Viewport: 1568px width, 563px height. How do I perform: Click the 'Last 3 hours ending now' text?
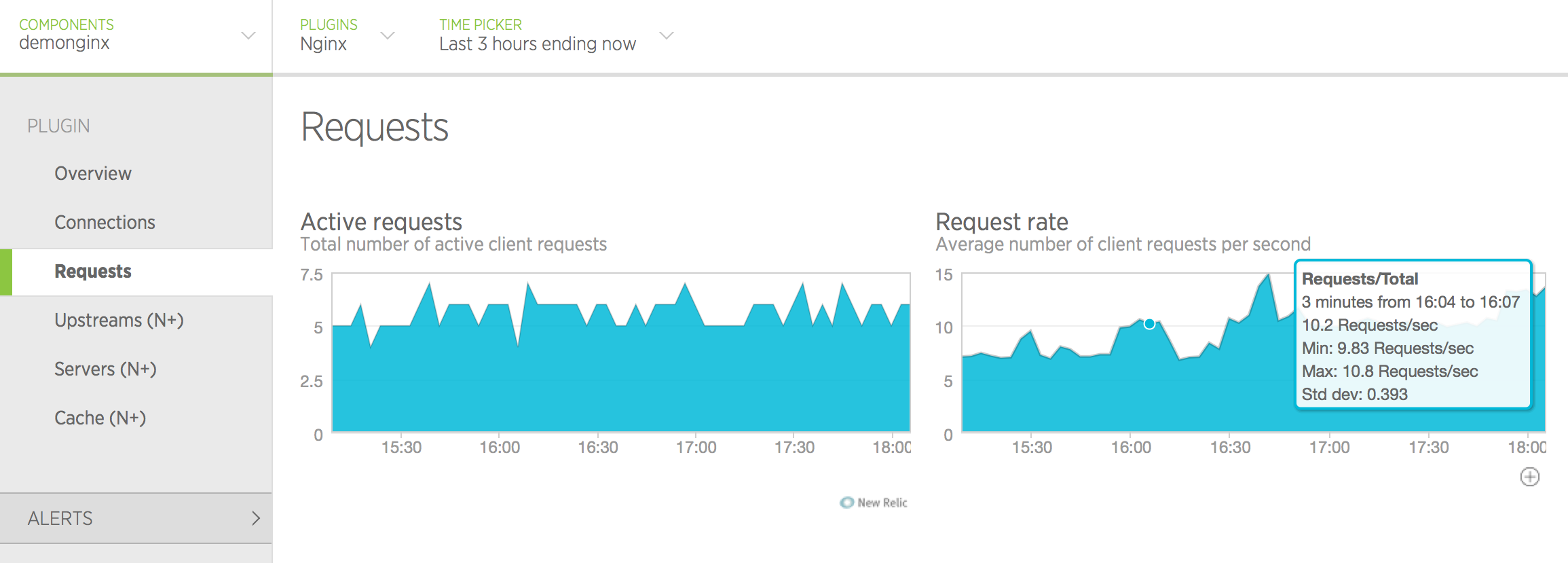pos(537,44)
